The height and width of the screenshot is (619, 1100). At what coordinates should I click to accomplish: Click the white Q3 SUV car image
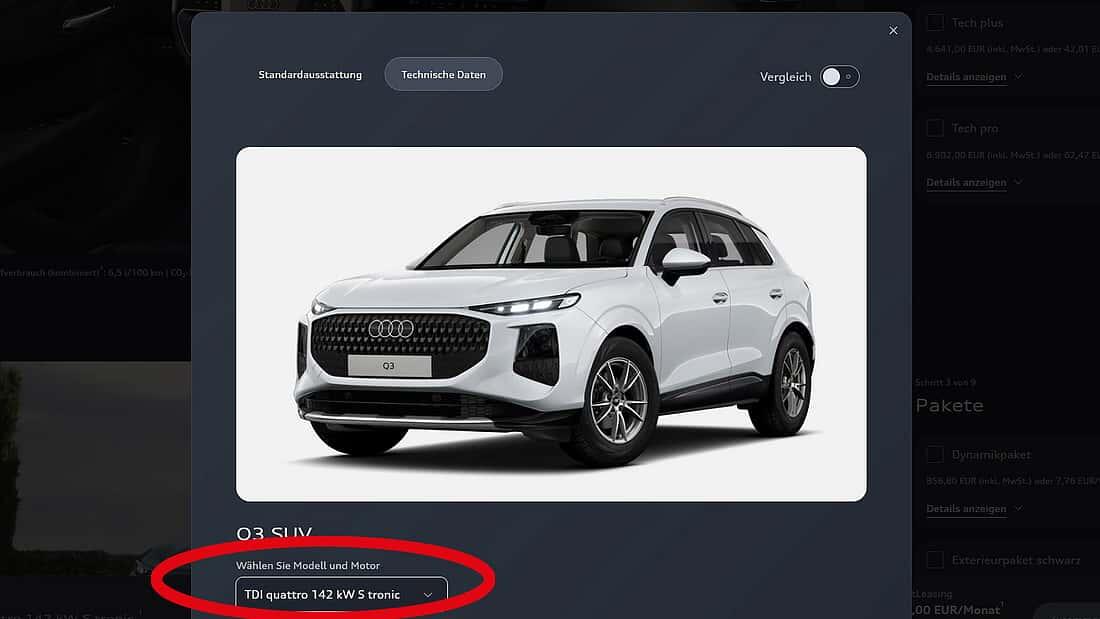click(x=551, y=324)
